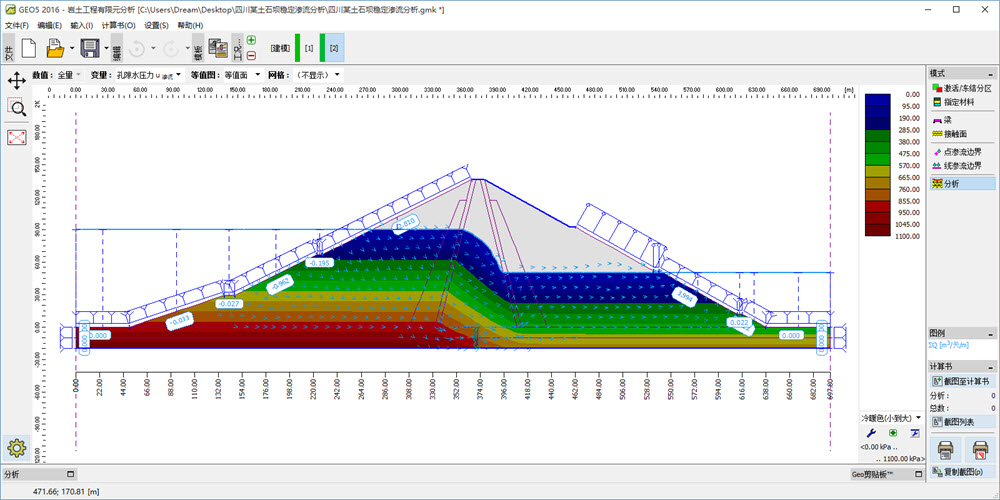The width and height of the screenshot is (1000, 500).
Task: Create a new file with the blank page icon
Action: pos(28,48)
